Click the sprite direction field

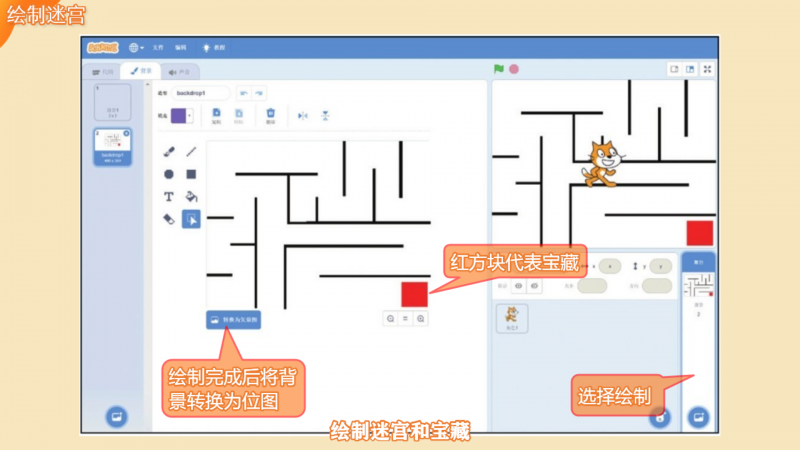(657, 286)
